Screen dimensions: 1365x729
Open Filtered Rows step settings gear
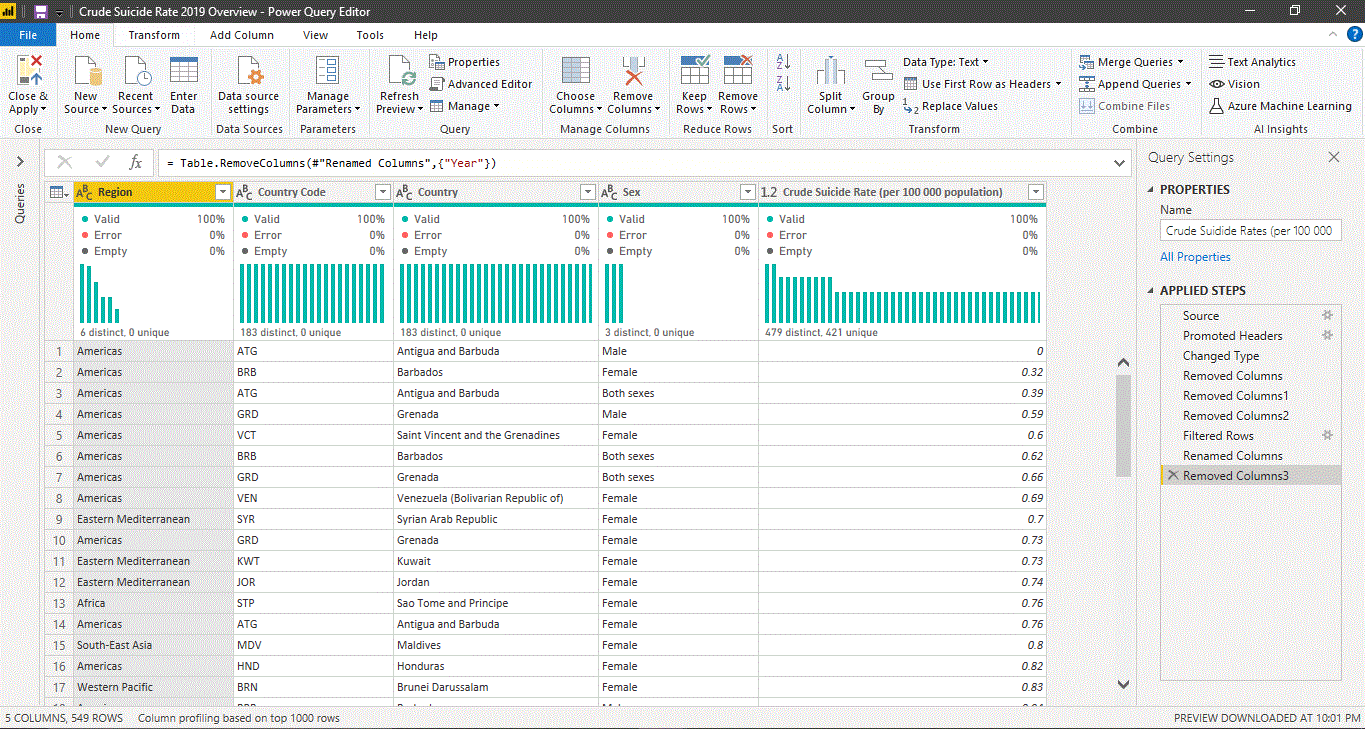click(1328, 435)
